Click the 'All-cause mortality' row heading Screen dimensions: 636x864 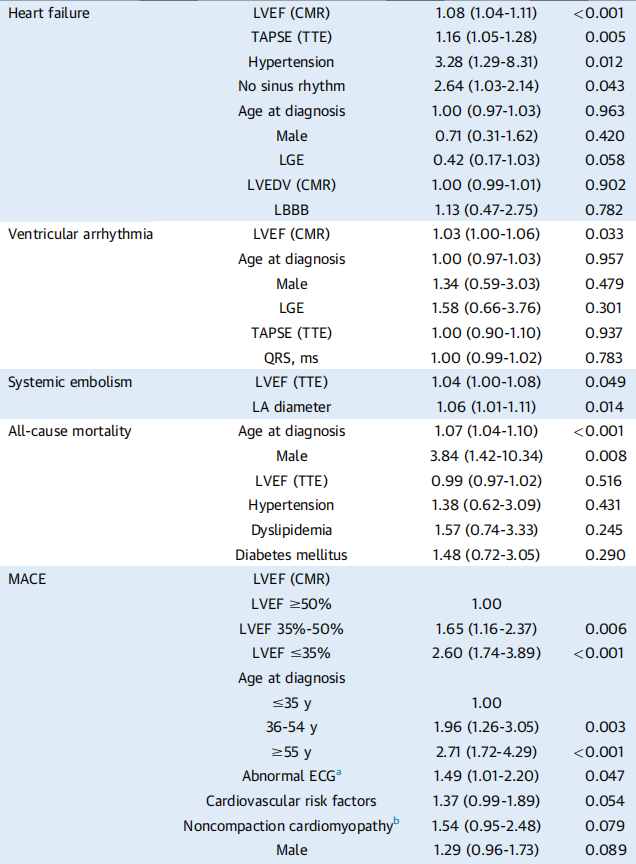pos(69,431)
